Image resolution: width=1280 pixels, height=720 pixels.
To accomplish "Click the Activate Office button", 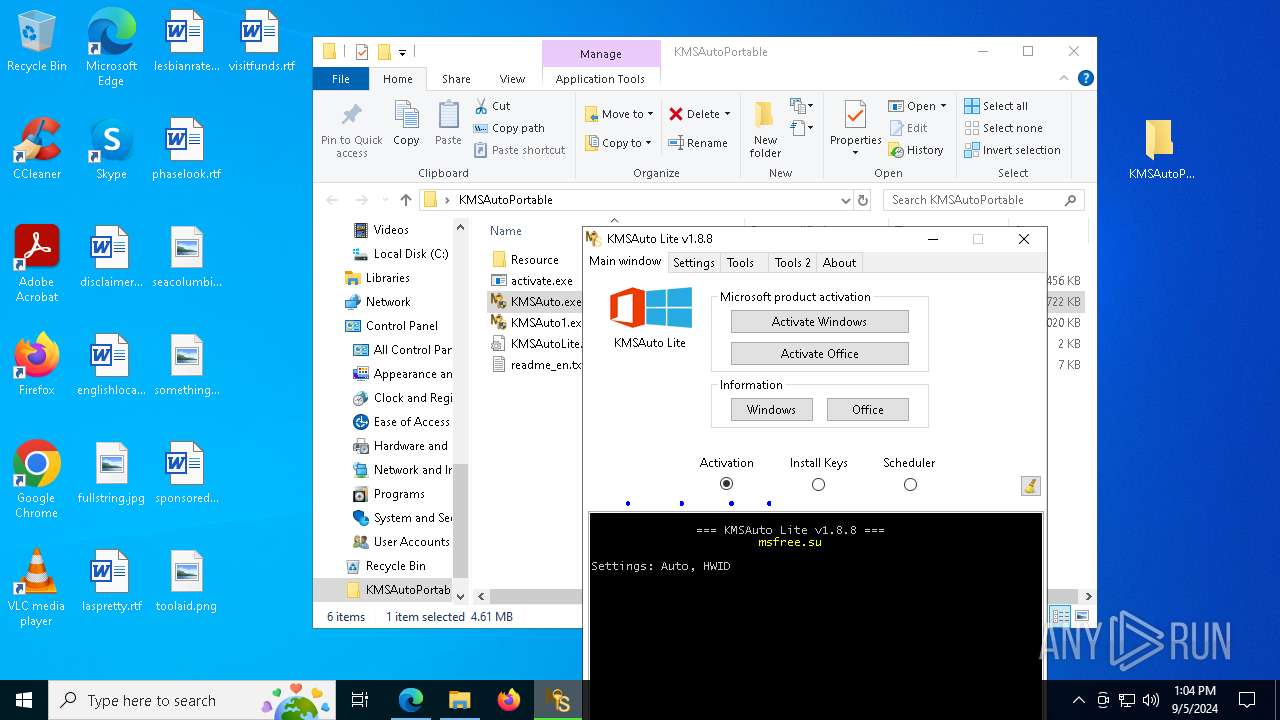I will pos(819,354).
